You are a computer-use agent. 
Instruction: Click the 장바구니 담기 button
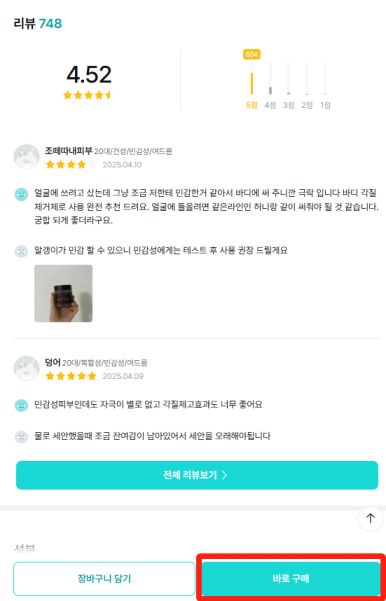tap(104, 578)
